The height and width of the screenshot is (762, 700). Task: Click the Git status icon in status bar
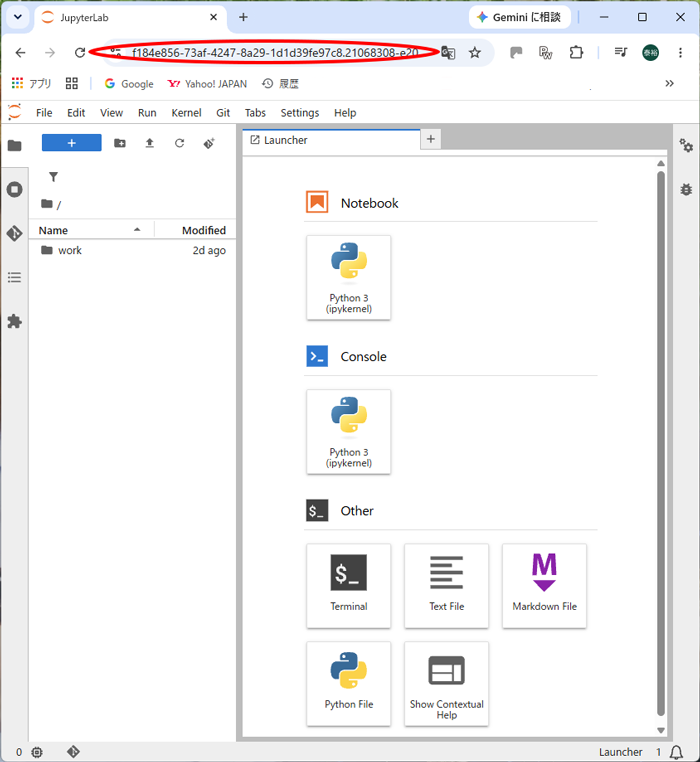pos(73,752)
